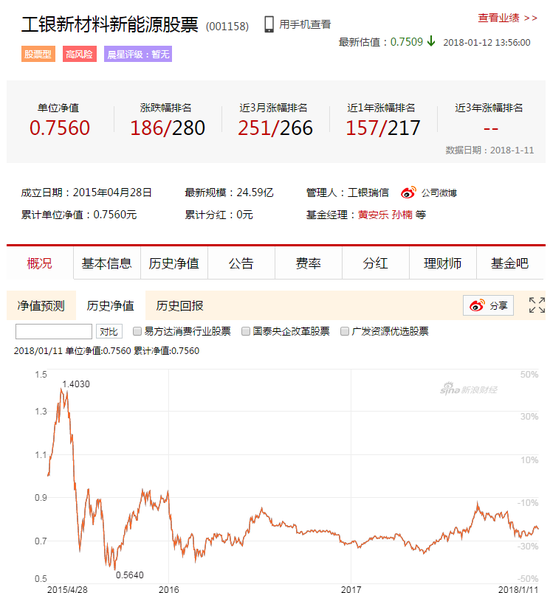Check 易方达消费行业股票 checkbox

point(137,331)
